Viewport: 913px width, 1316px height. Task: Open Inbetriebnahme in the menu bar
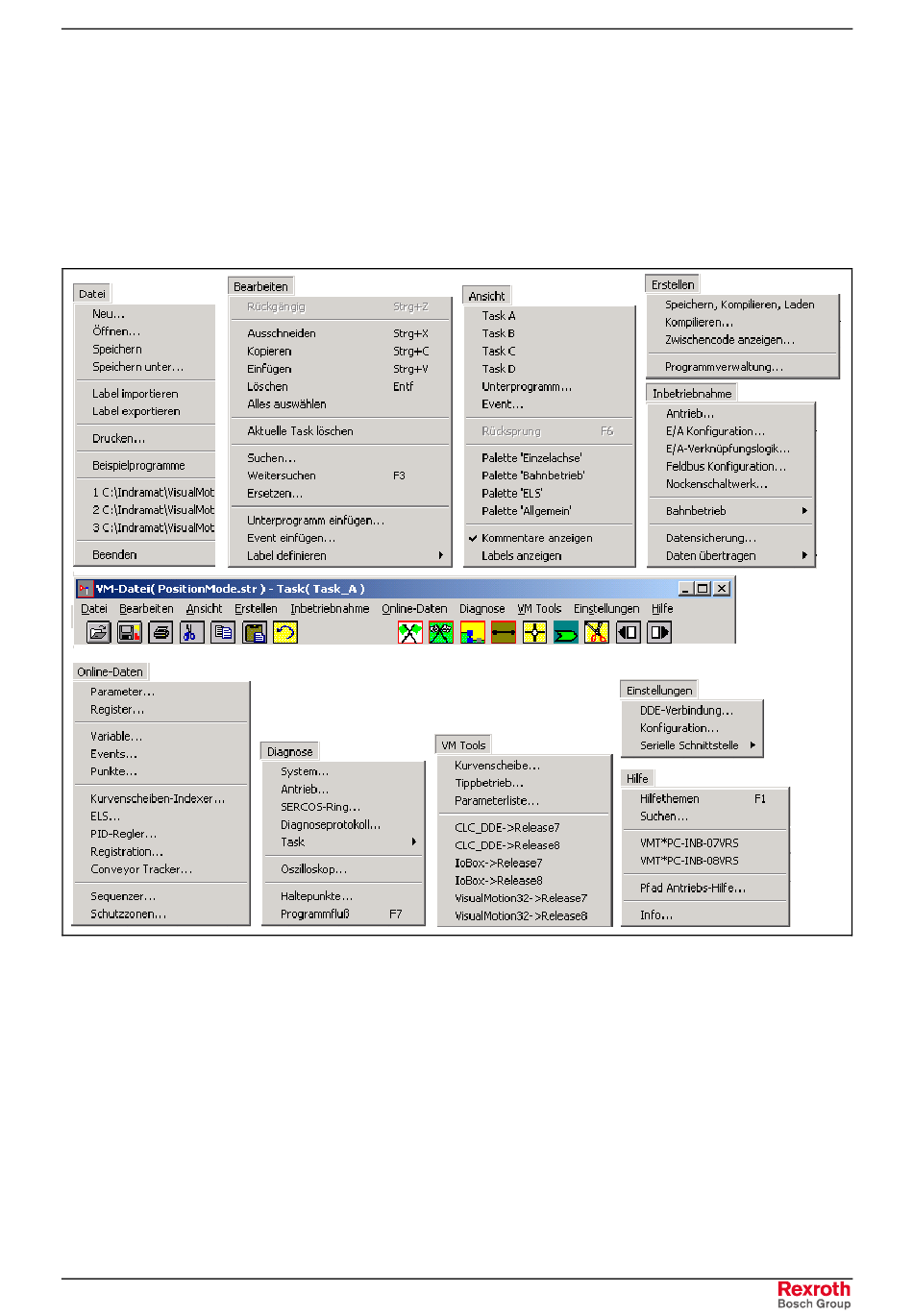[330, 609]
